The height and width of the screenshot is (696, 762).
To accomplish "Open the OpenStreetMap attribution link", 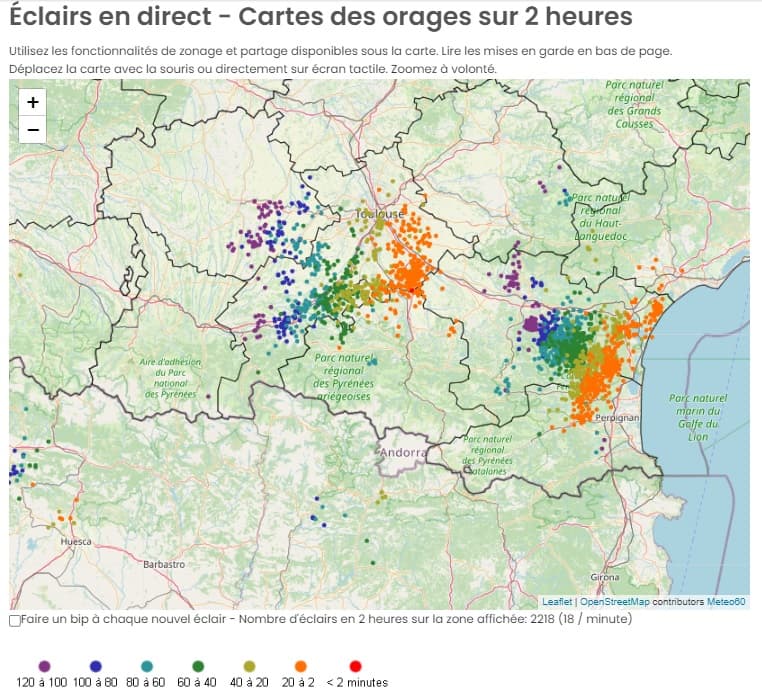I will coord(614,602).
